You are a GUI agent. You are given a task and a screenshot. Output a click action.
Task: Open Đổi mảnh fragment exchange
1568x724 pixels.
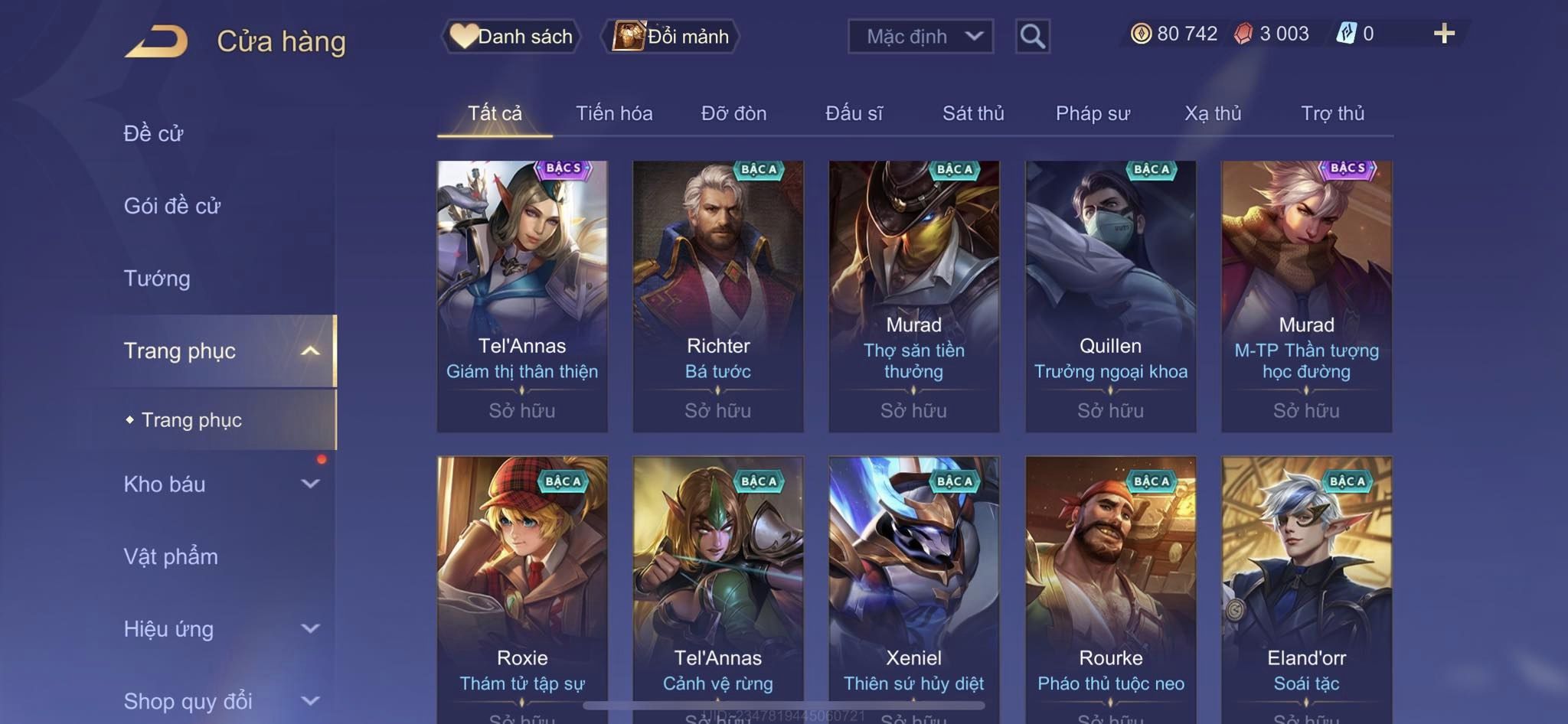click(671, 36)
